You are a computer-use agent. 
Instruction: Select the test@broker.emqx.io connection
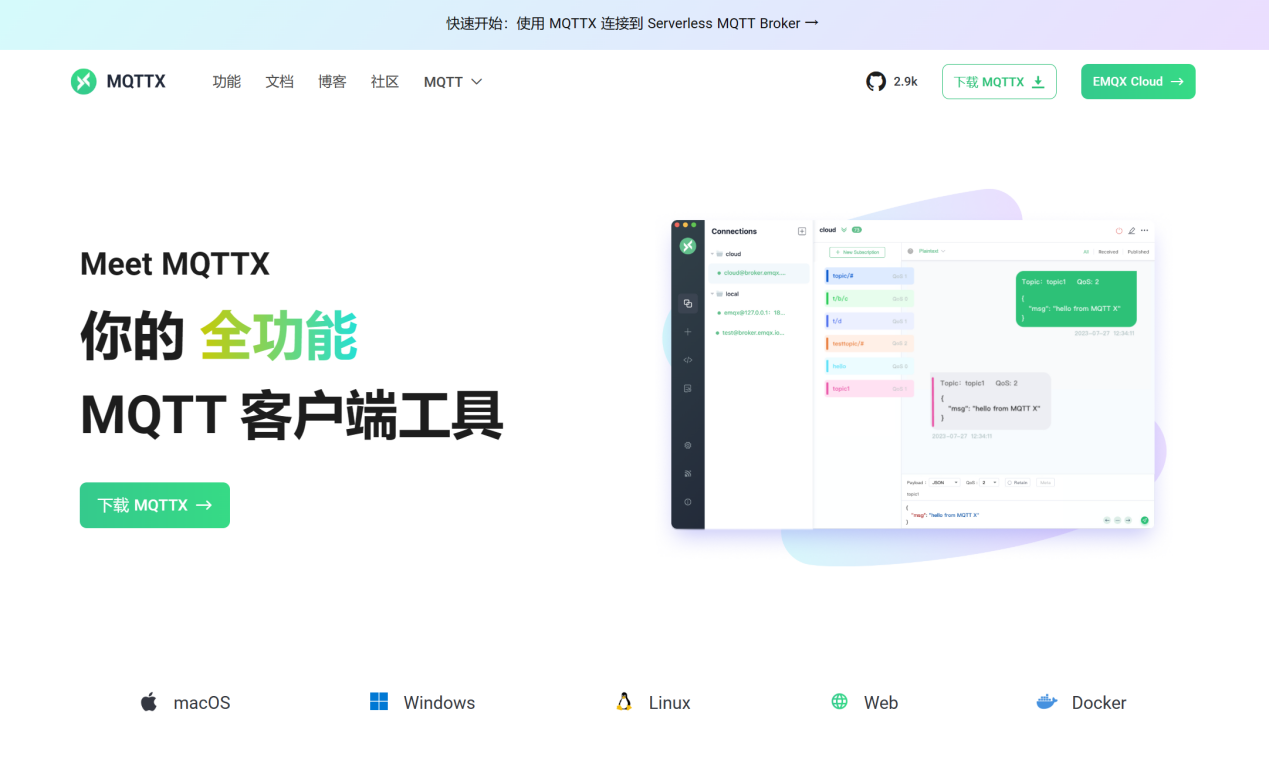tap(750, 332)
